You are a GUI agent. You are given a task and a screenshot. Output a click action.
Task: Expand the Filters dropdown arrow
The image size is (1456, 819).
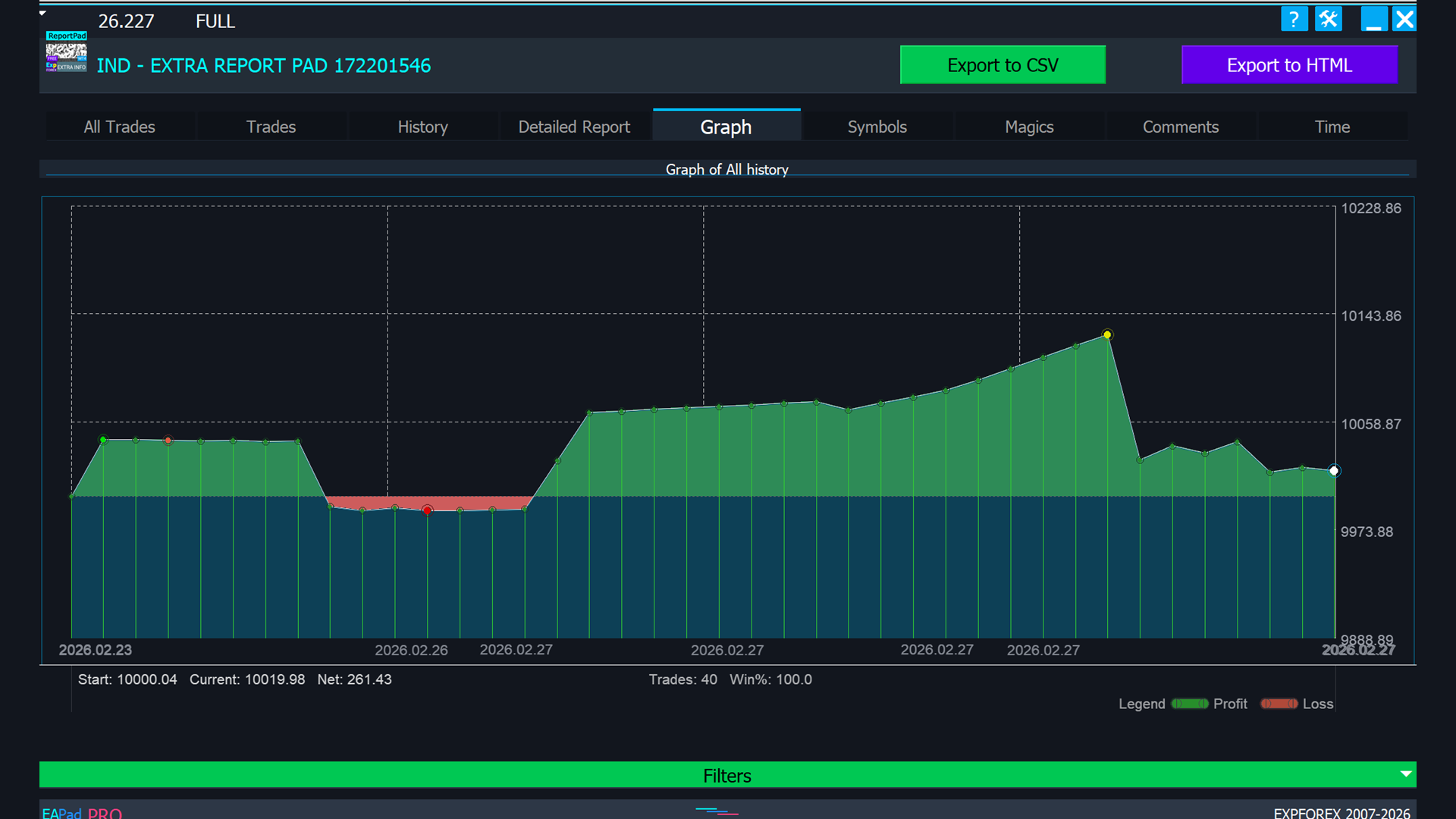[x=1406, y=774]
